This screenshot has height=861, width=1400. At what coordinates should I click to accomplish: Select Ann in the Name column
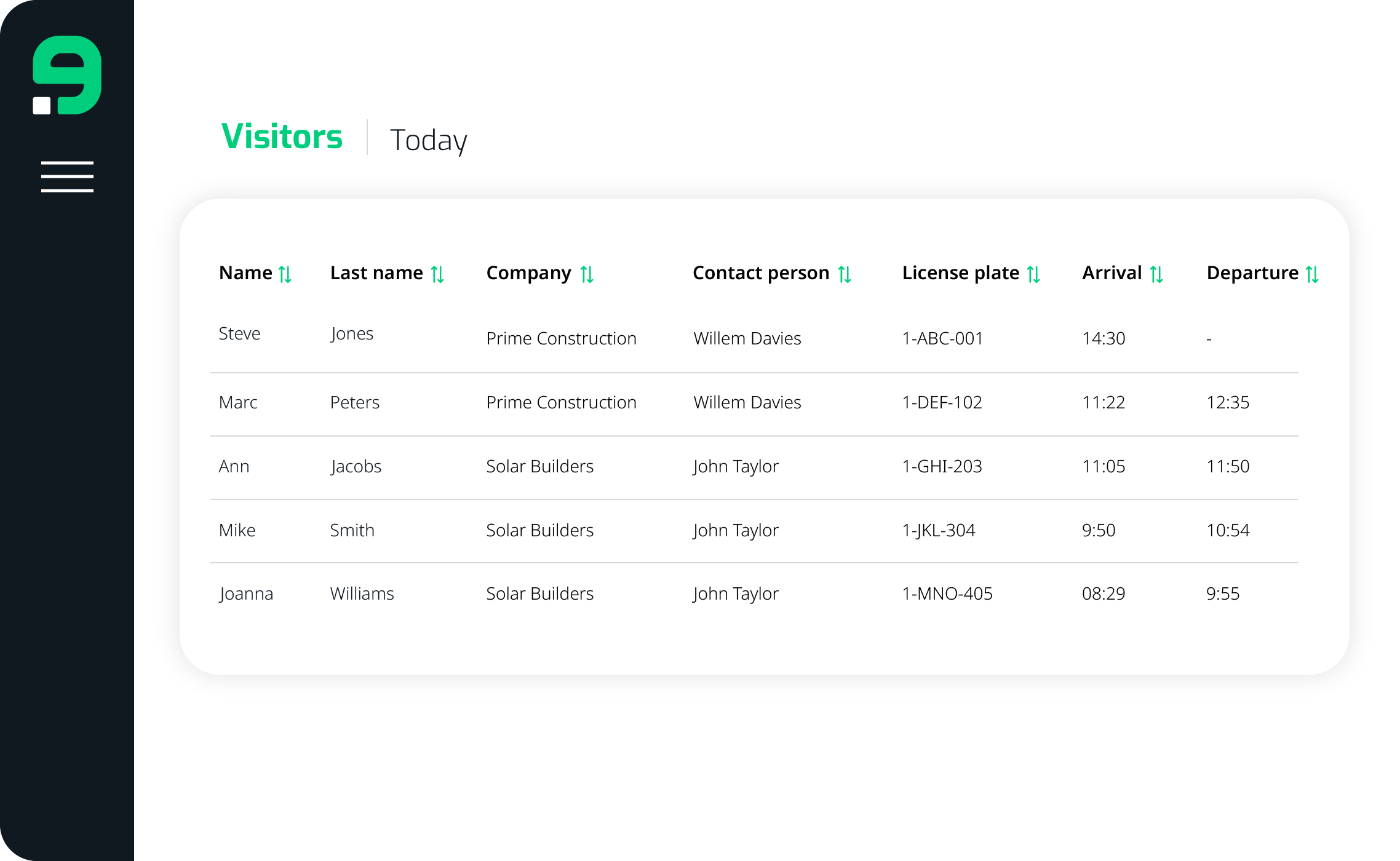click(234, 466)
